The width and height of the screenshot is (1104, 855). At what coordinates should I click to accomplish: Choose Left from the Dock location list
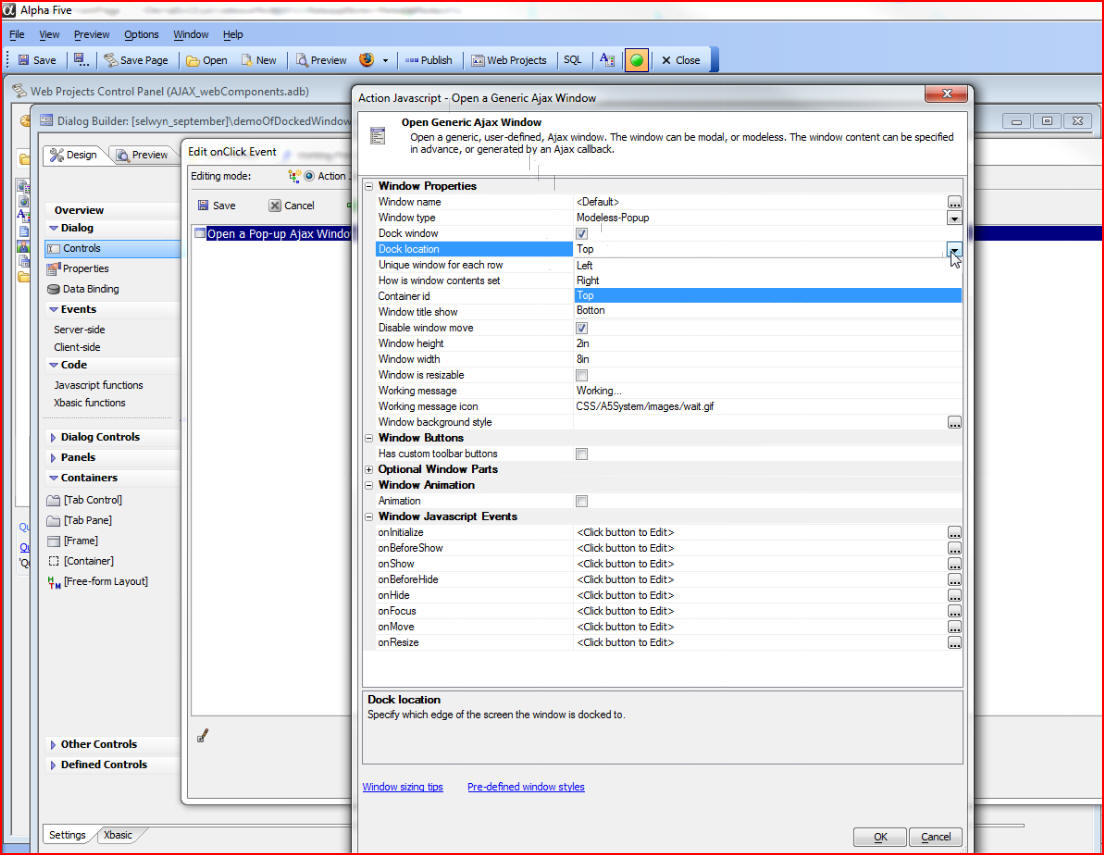tap(767, 266)
